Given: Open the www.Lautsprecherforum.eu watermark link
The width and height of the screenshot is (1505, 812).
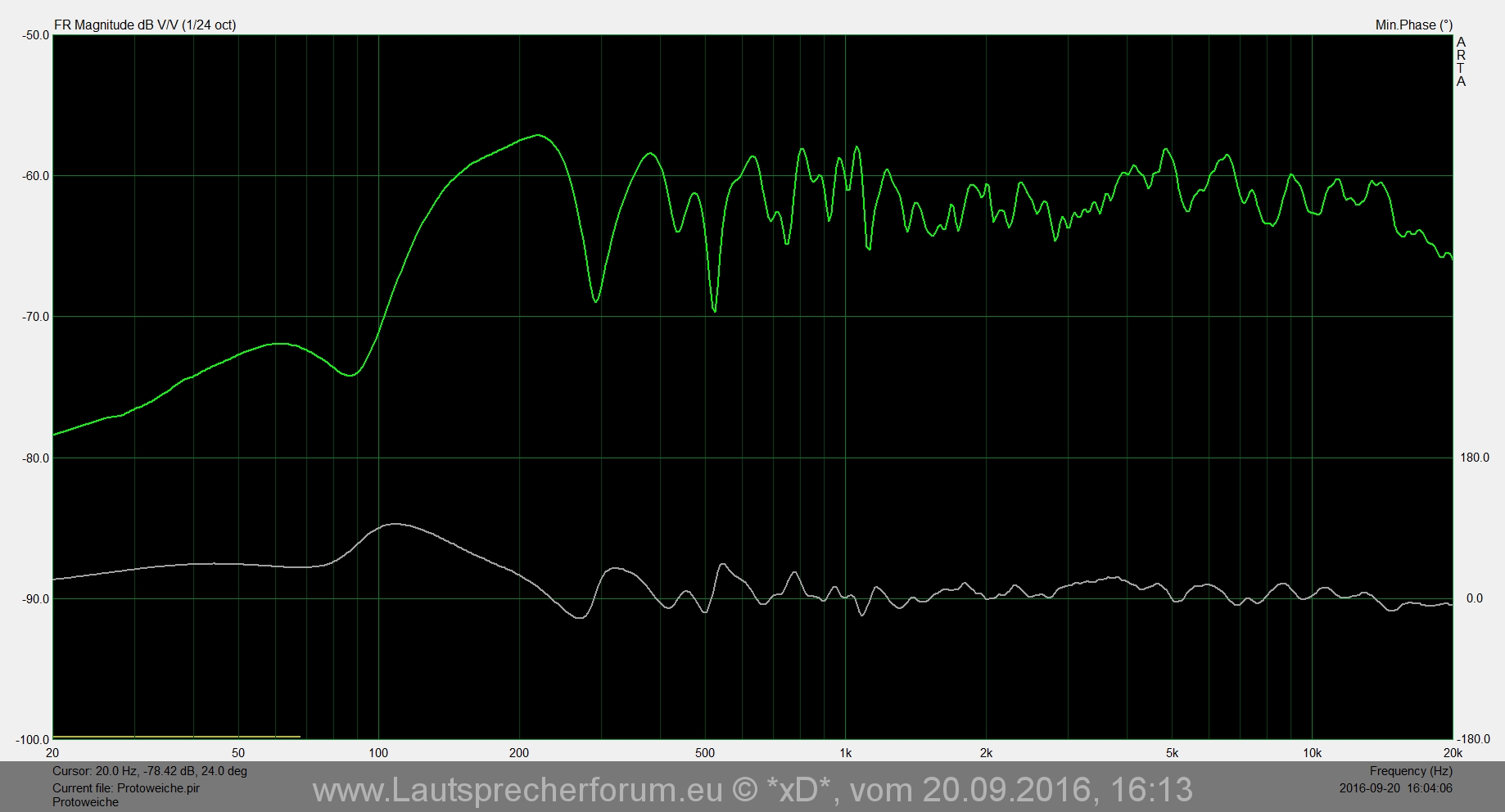Looking at the screenshot, I should click(752, 790).
